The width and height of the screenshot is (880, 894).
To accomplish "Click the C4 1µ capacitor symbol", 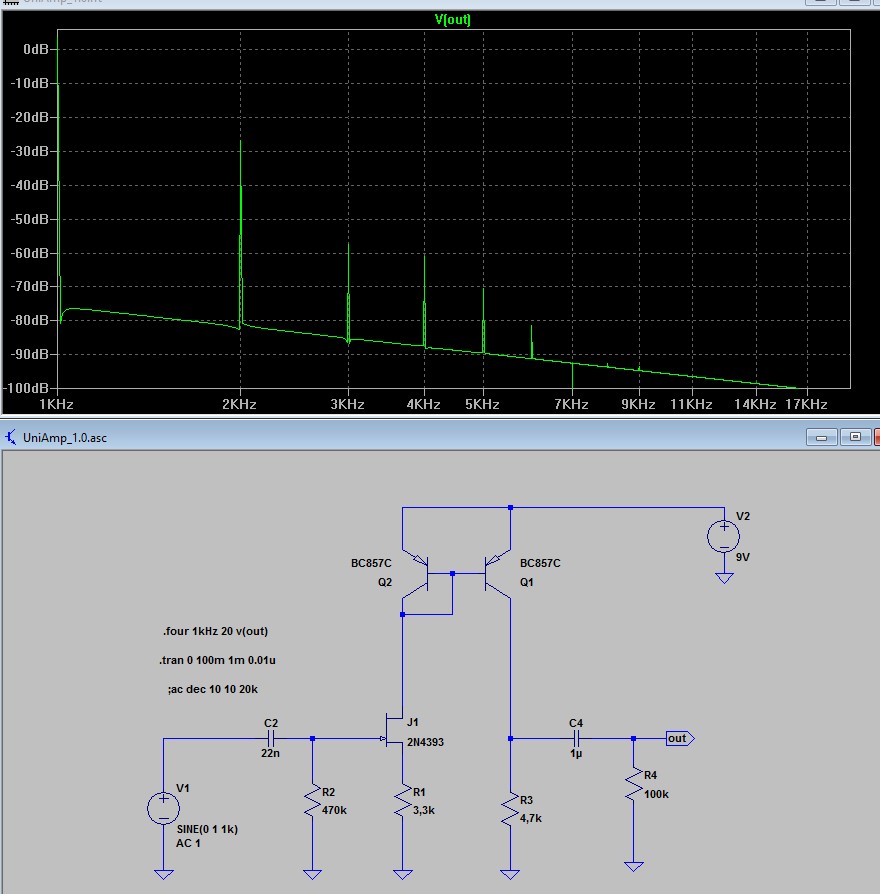I will click(x=575, y=739).
